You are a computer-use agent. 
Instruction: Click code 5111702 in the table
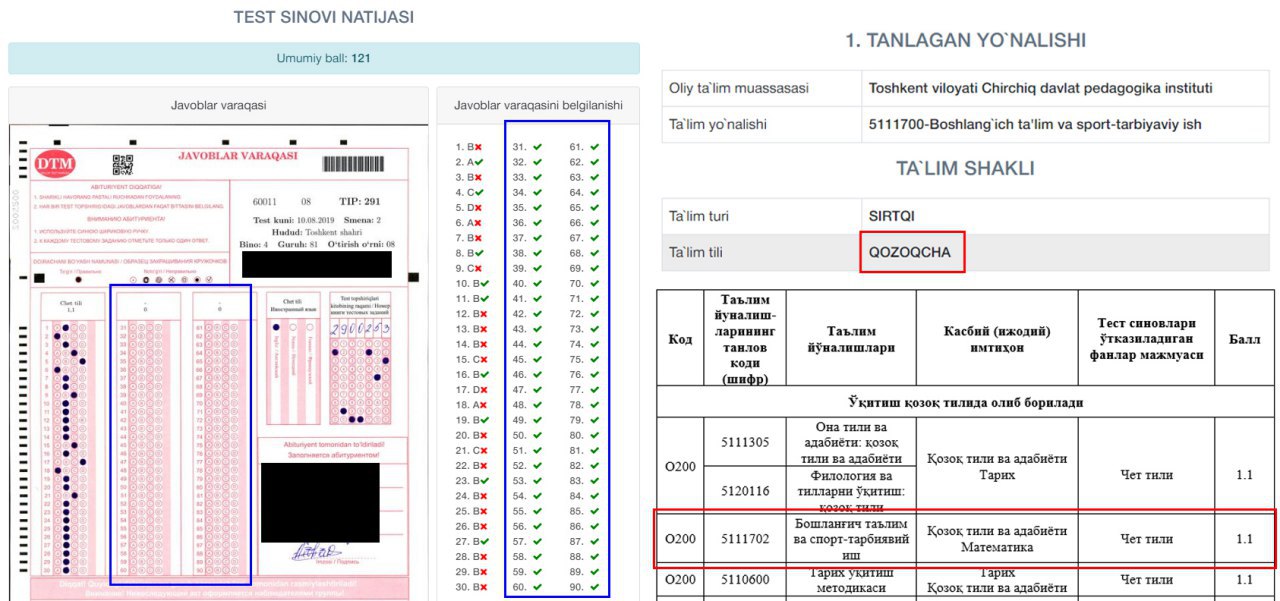click(x=747, y=539)
